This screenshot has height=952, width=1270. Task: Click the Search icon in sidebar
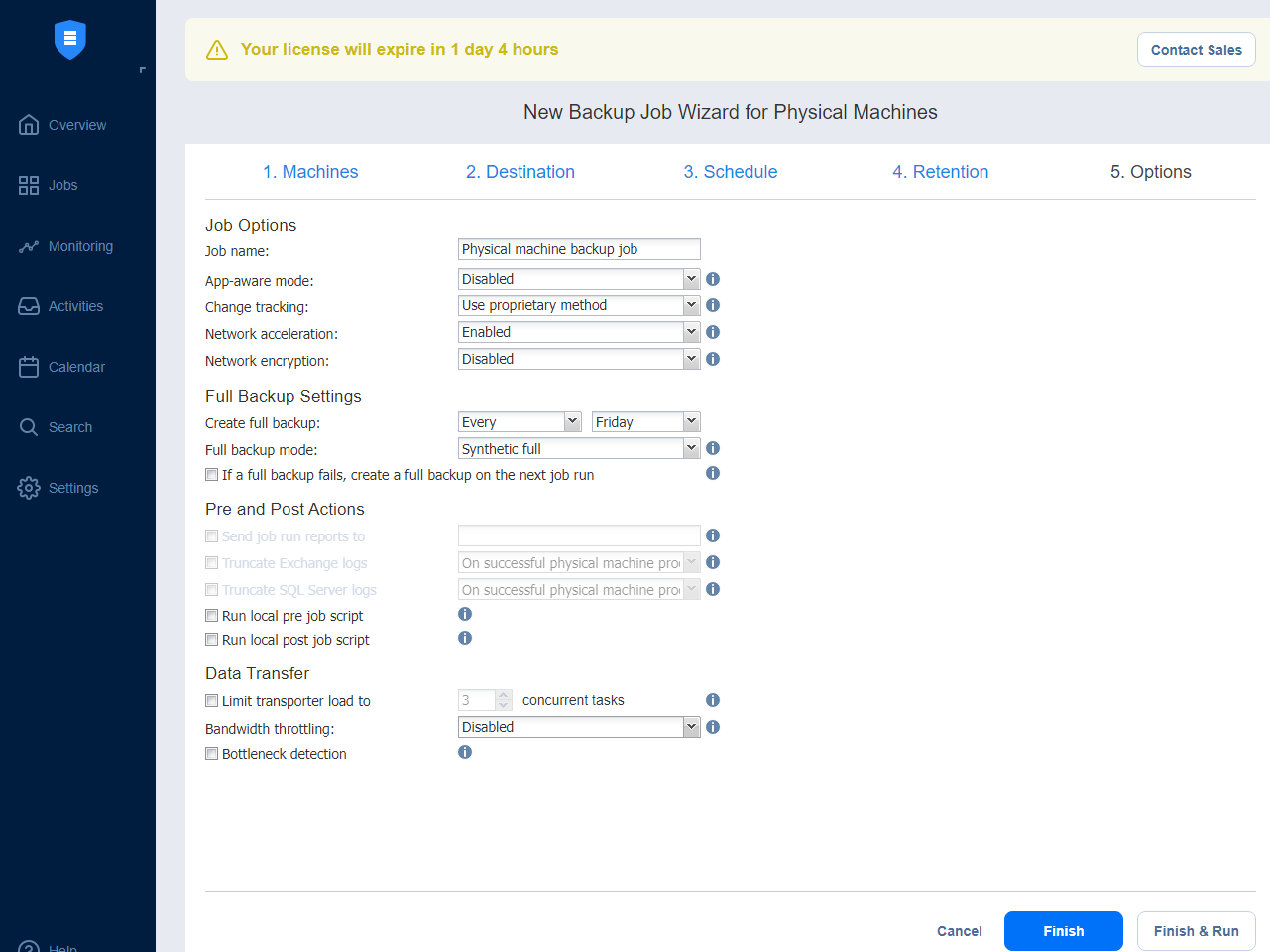coord(68,427)
